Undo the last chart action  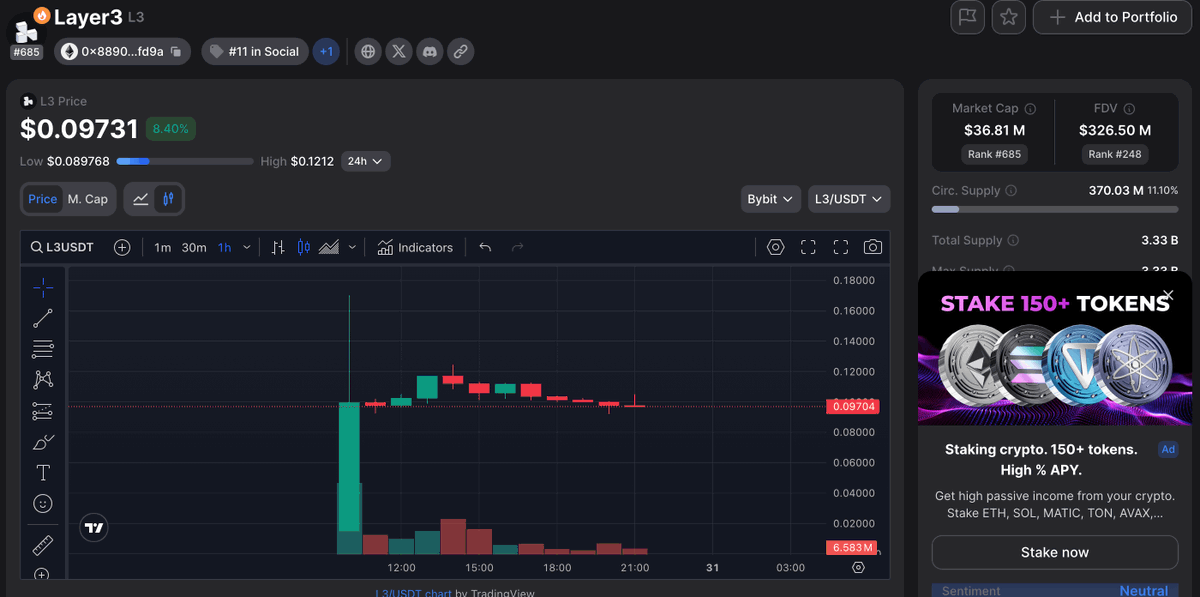pyautogui.click(x=485, y=247)
